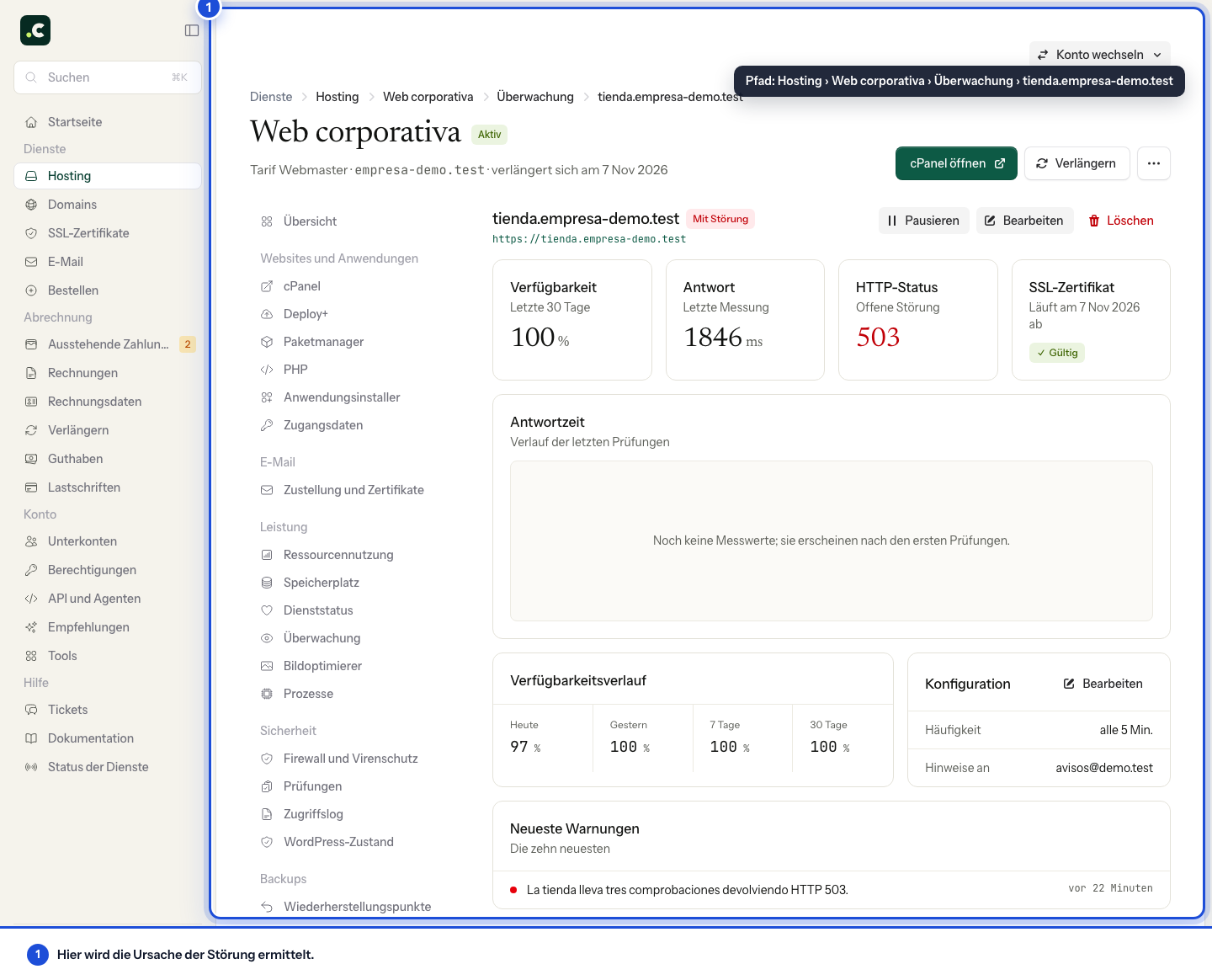
Task: Delete the monitor with Löschen
Action: [1121, 221]
